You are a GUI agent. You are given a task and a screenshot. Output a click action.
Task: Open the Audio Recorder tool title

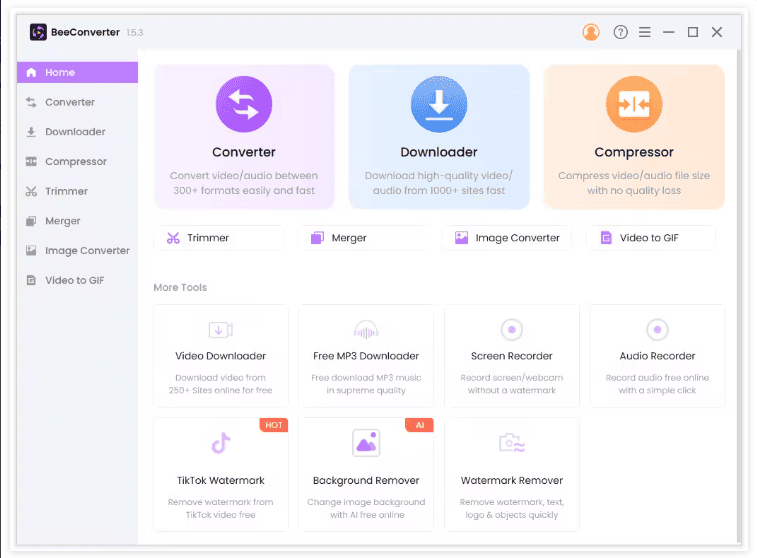click(657, 356)
